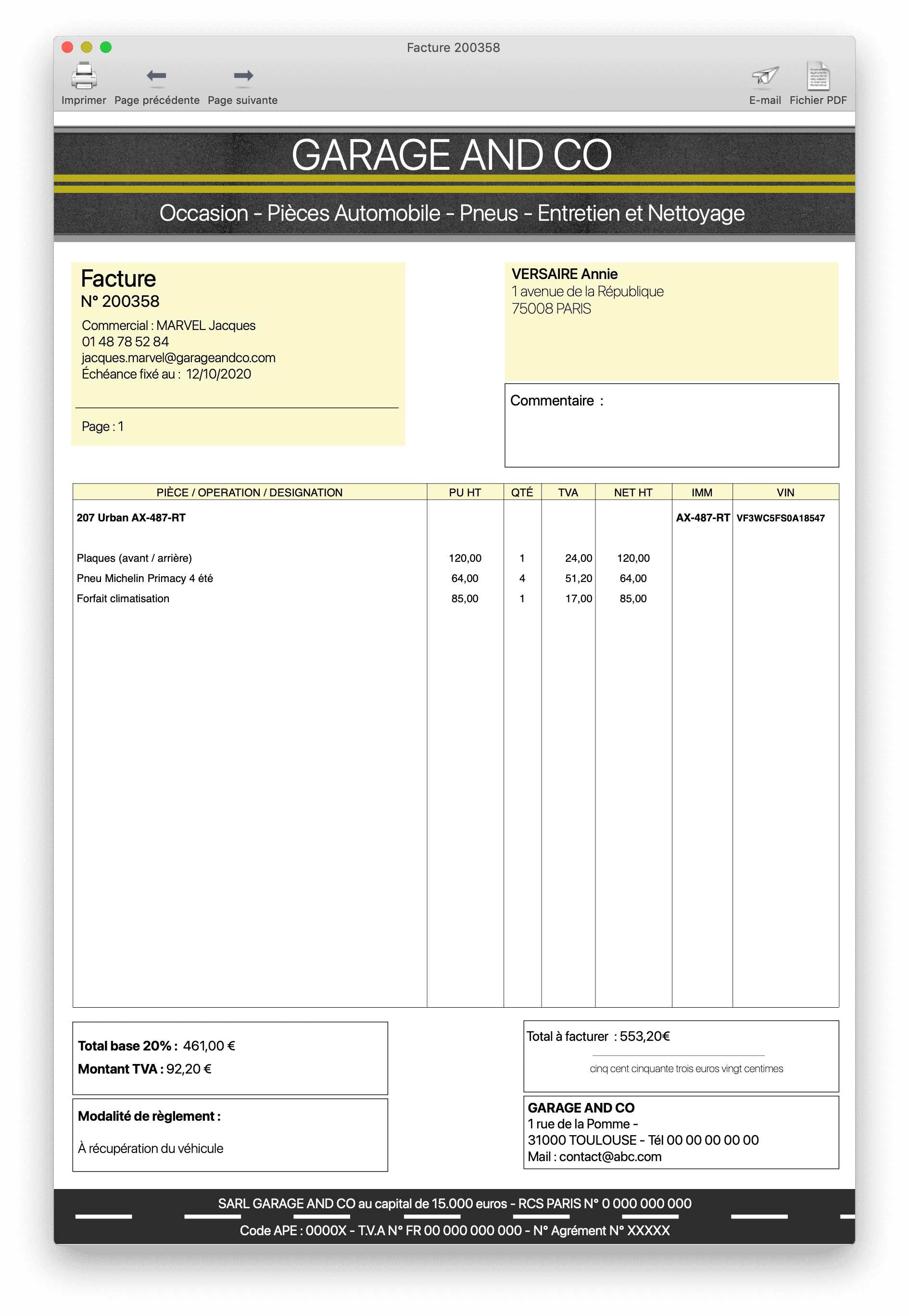Click address 1 avenue de la République
909x1316 pixels.
pyautogui.click(x=587, y=291)
